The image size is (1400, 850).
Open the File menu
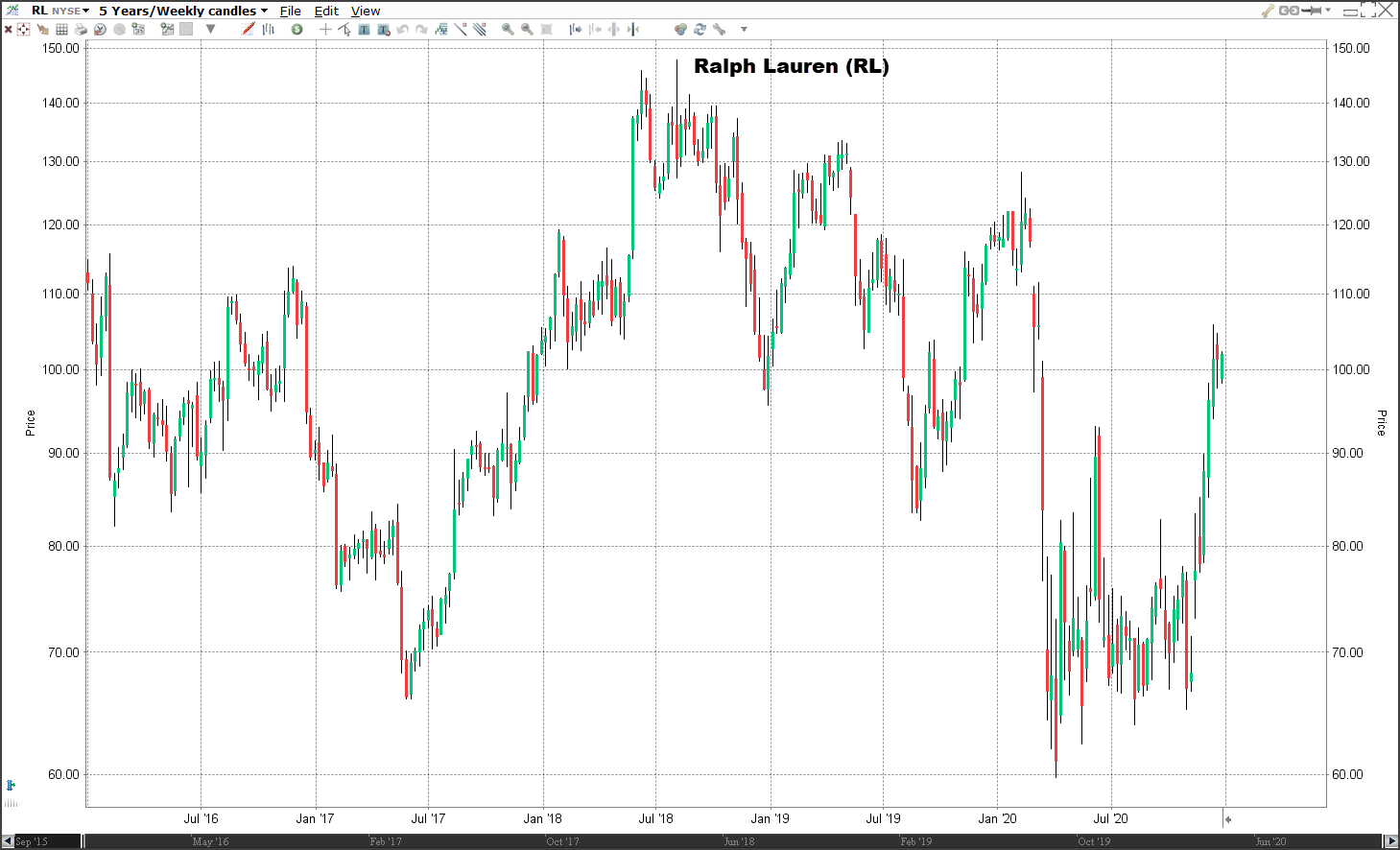click(x=291, y=11)
